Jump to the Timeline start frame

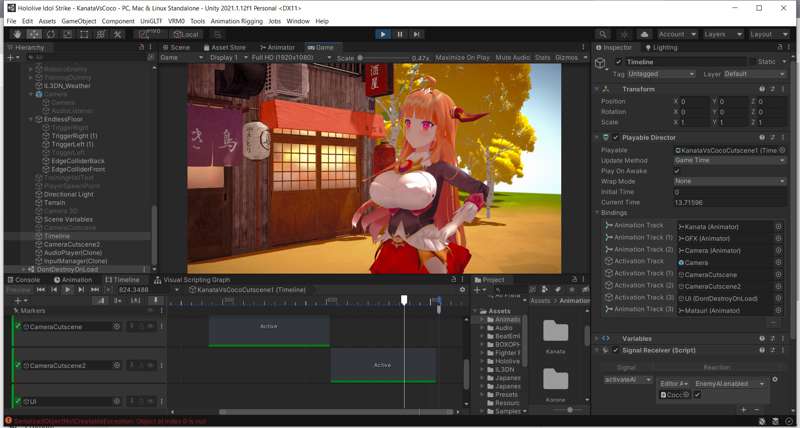(40, 290)
